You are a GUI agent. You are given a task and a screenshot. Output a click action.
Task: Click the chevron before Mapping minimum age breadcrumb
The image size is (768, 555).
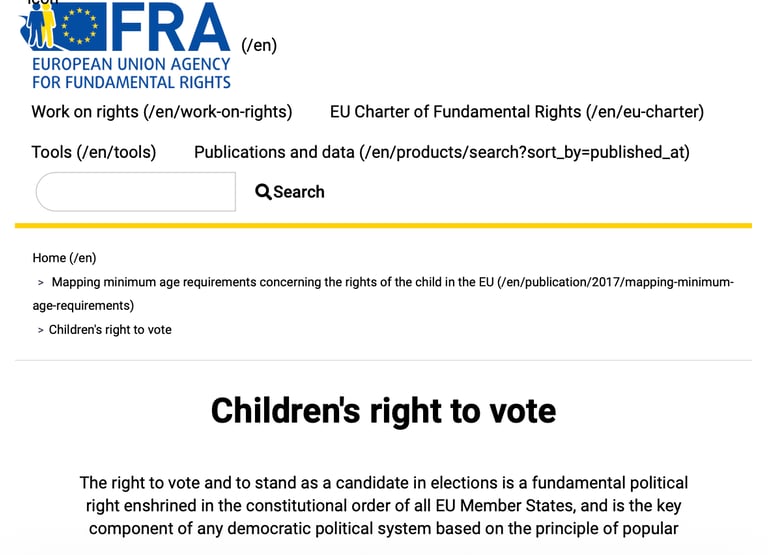(40, 283)
